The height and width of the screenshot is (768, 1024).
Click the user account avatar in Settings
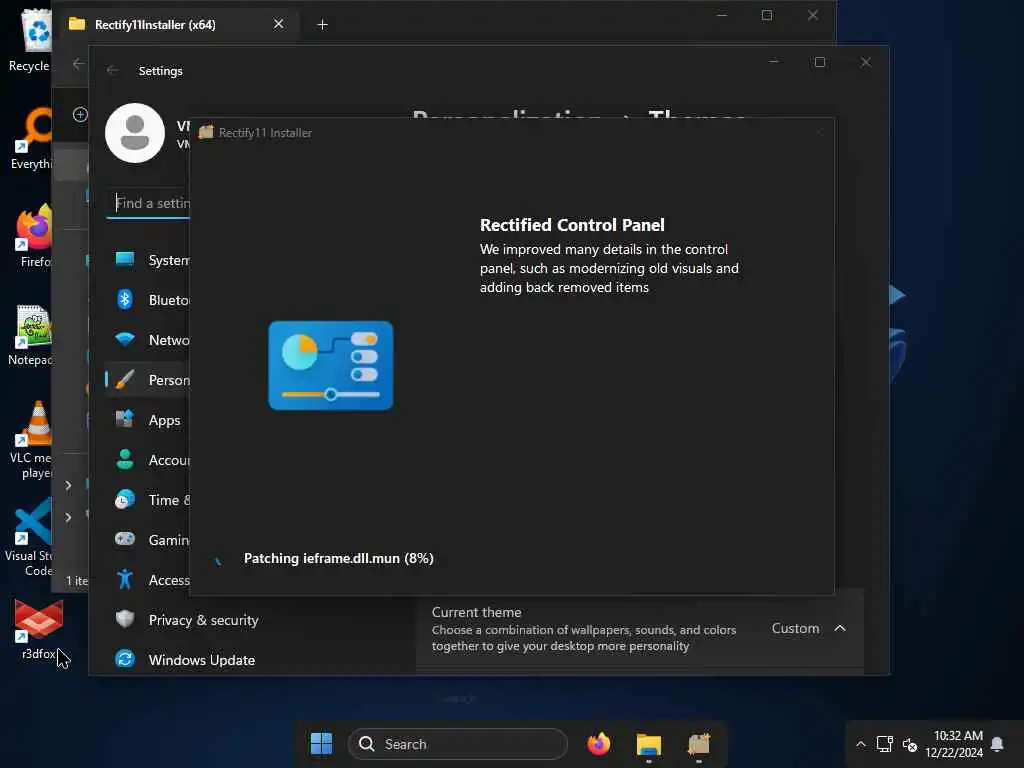coord(135,133)
